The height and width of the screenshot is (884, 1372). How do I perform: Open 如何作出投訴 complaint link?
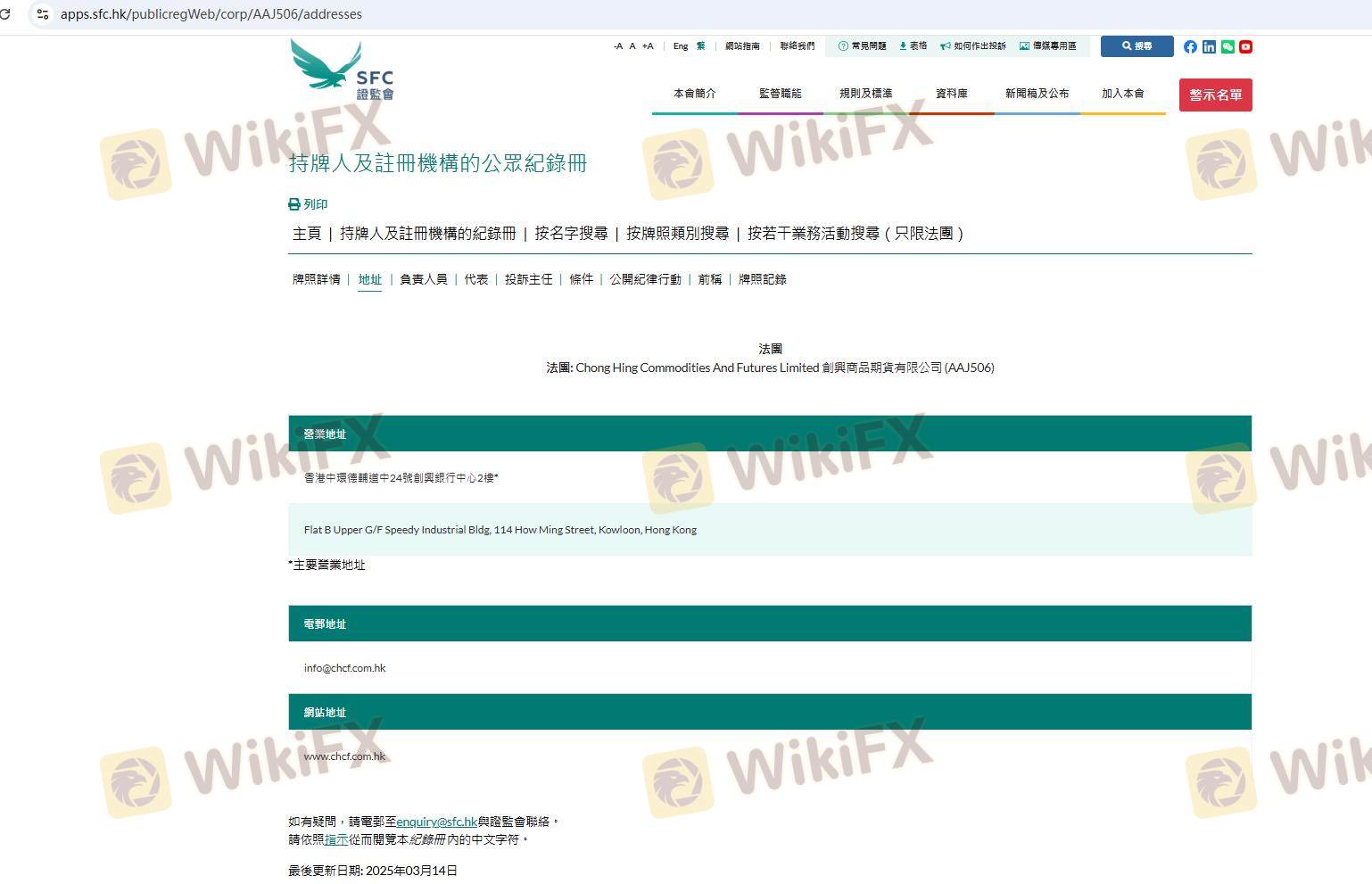973,46
